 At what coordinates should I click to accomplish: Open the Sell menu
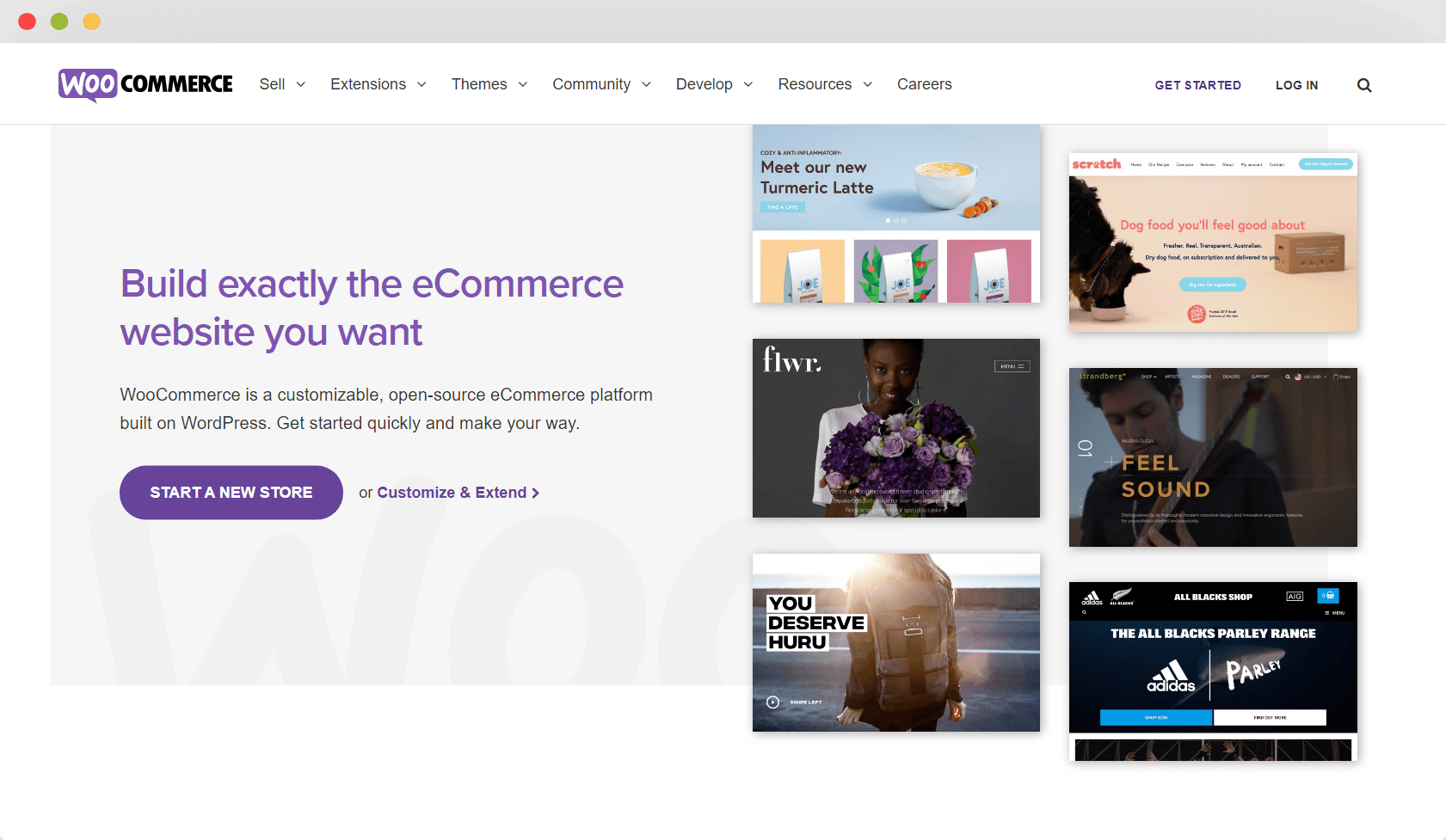pos(272,84)
